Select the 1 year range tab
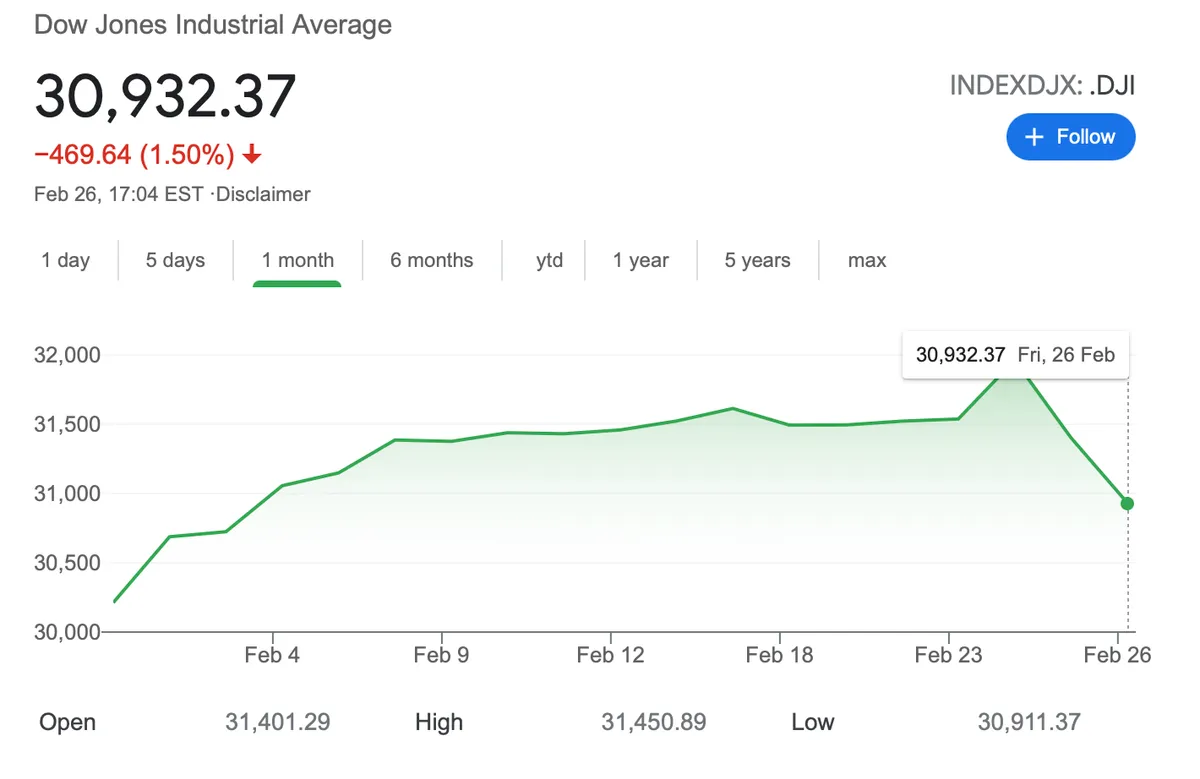Viewport: 1200px width, 779px height. (640, 261)
